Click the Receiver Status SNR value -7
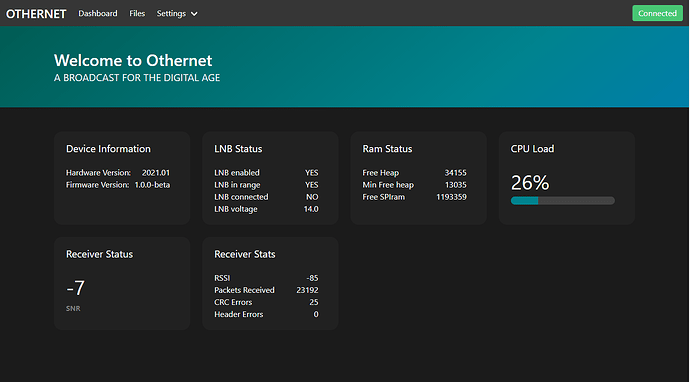The image size is (690, 382). pyautogui.click(x=75, y=288)
